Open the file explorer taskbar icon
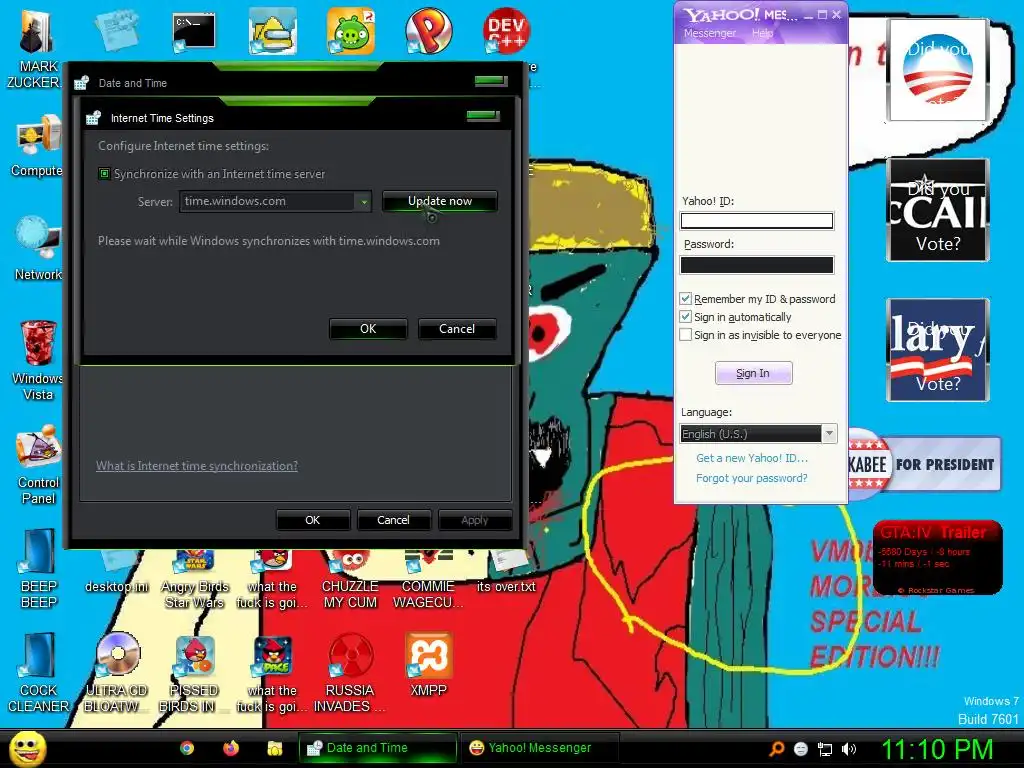 (274, 748)
